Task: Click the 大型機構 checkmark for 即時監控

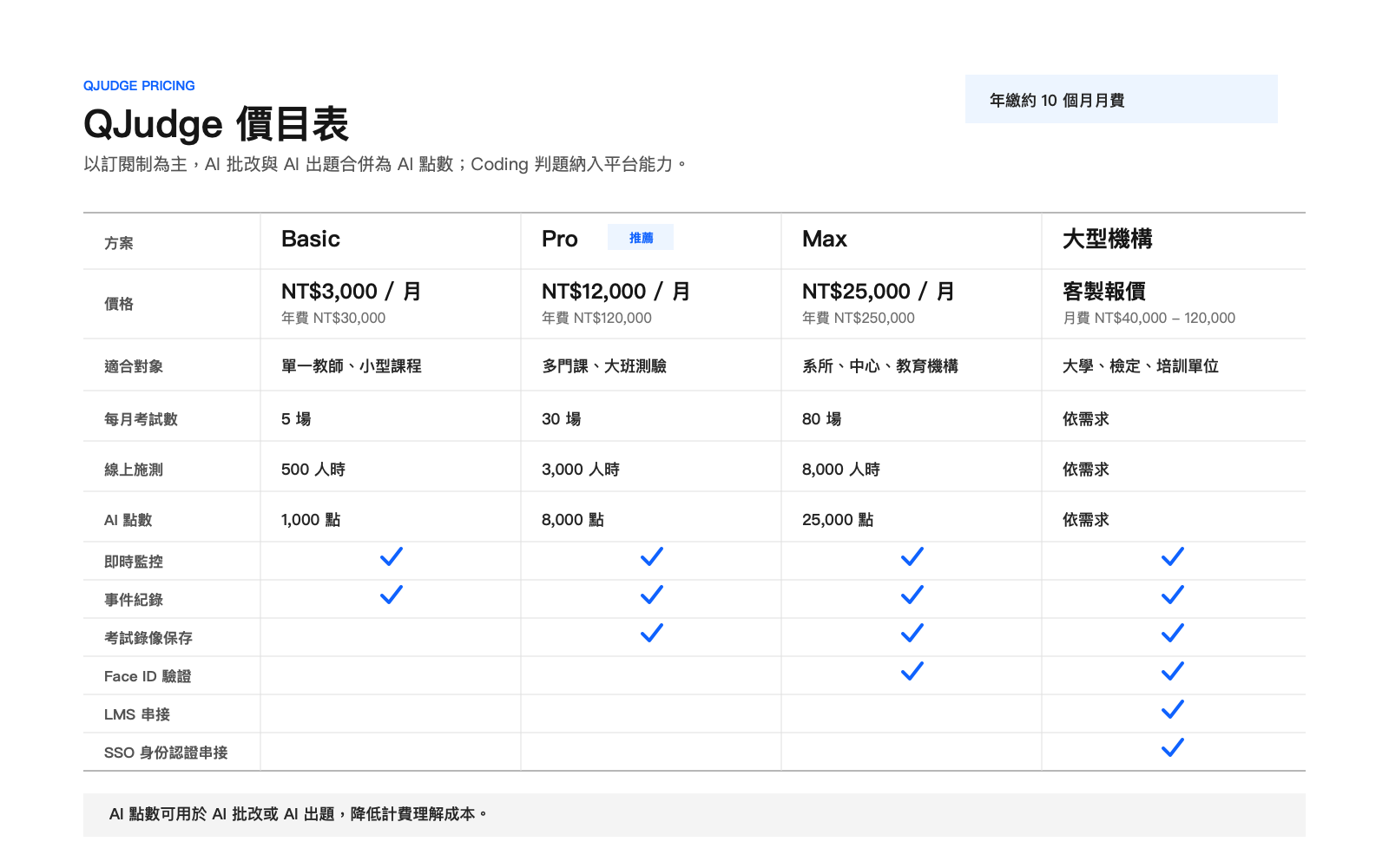Action: pos(1173,556)
